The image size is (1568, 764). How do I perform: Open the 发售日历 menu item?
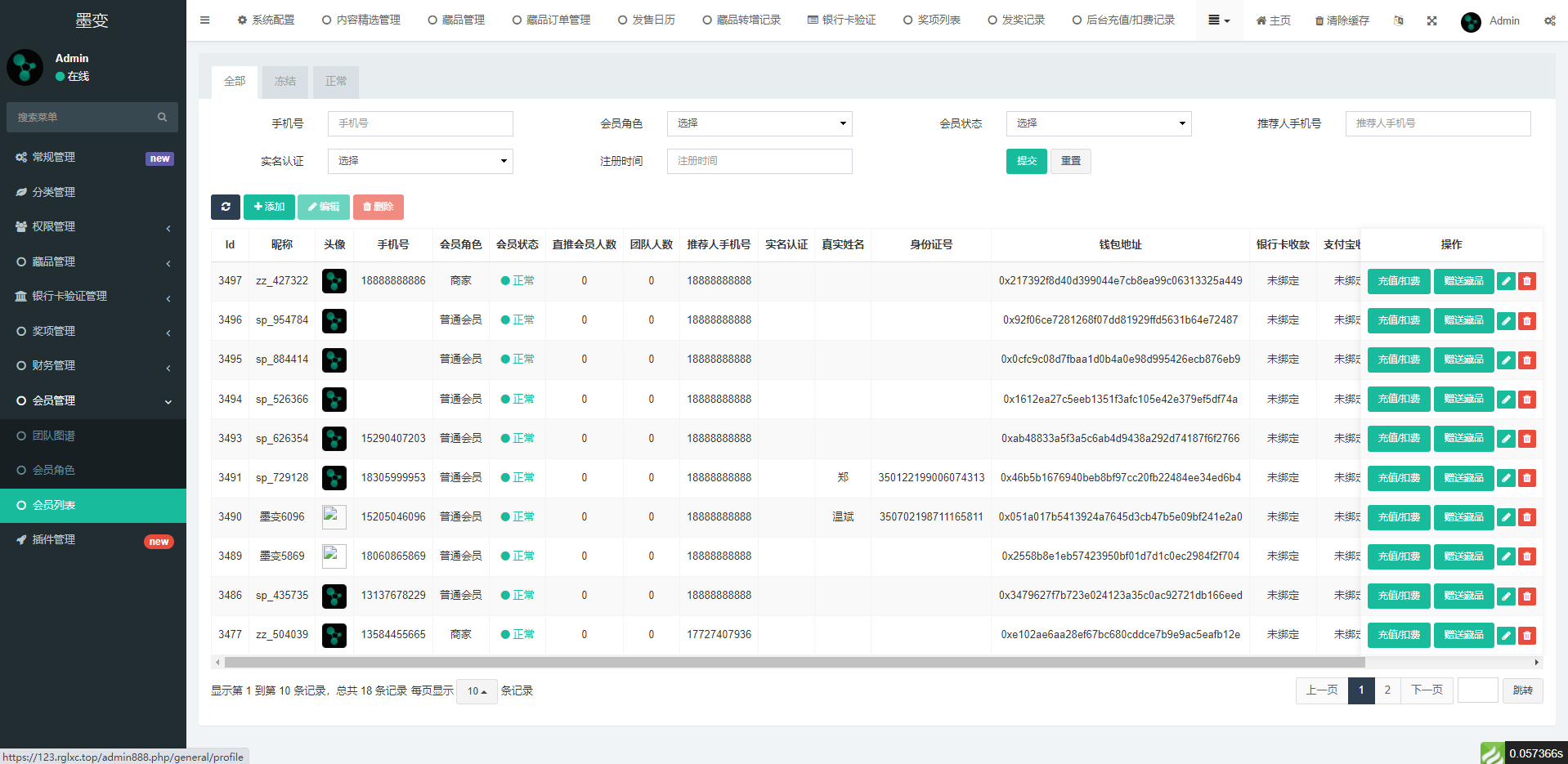(x=647, y=20)
